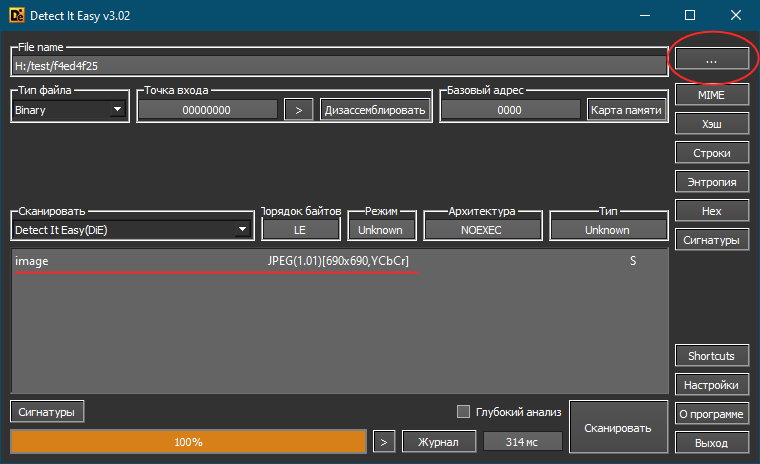This screenshot has height=464, width=760.
Task: Click the 314 мс scan time field
Action: coord(522,442)
